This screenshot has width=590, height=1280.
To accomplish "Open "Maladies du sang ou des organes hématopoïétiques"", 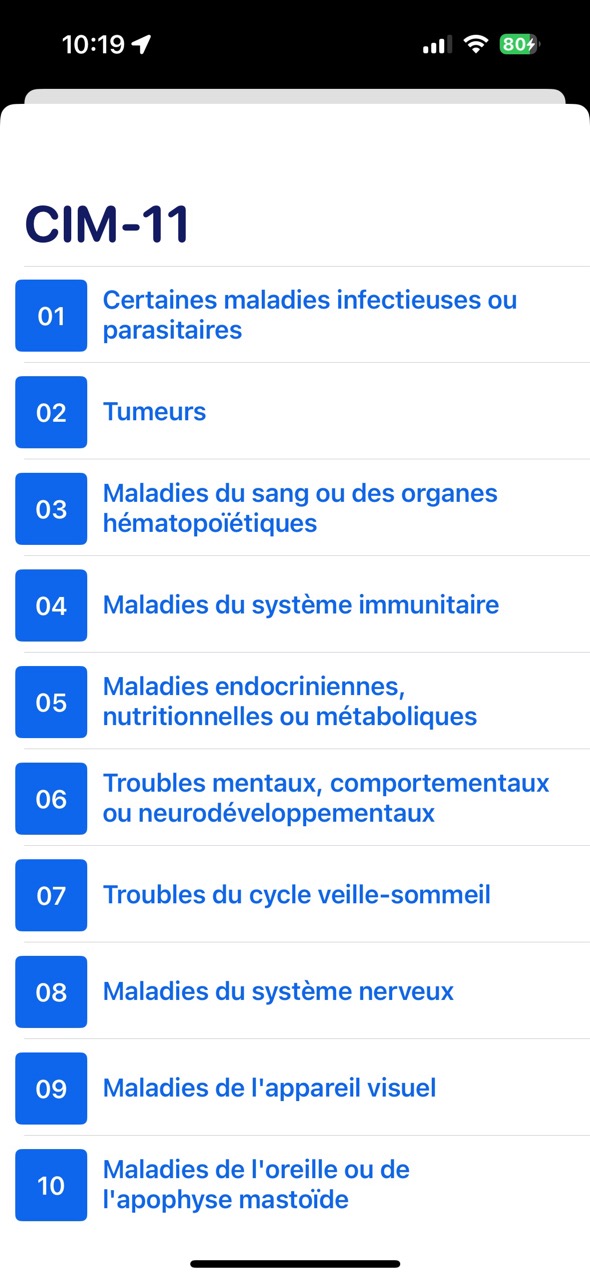I will 300,508.
